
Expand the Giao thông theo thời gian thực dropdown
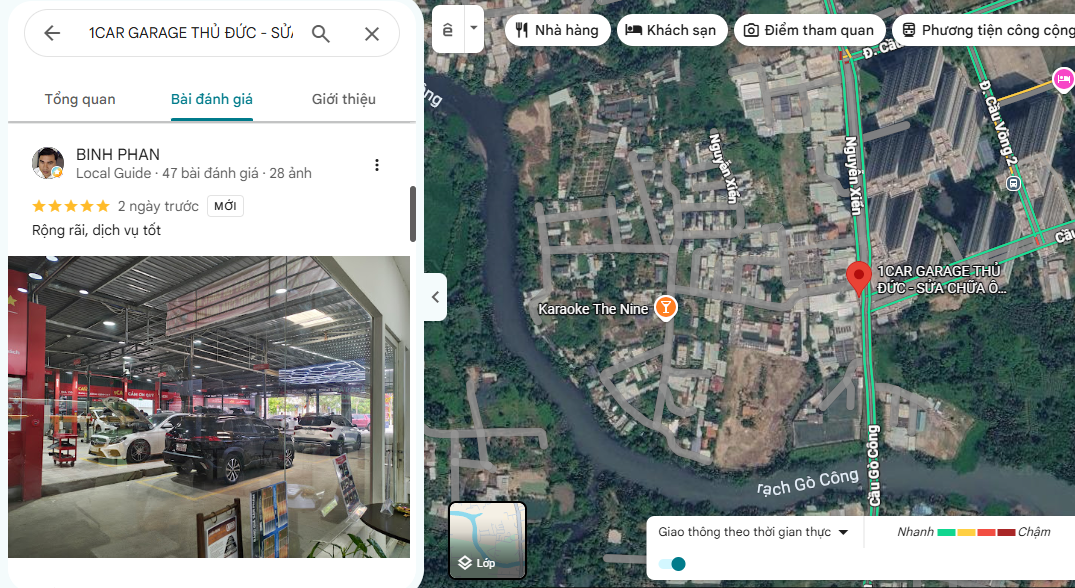click(x=753, y=532)
